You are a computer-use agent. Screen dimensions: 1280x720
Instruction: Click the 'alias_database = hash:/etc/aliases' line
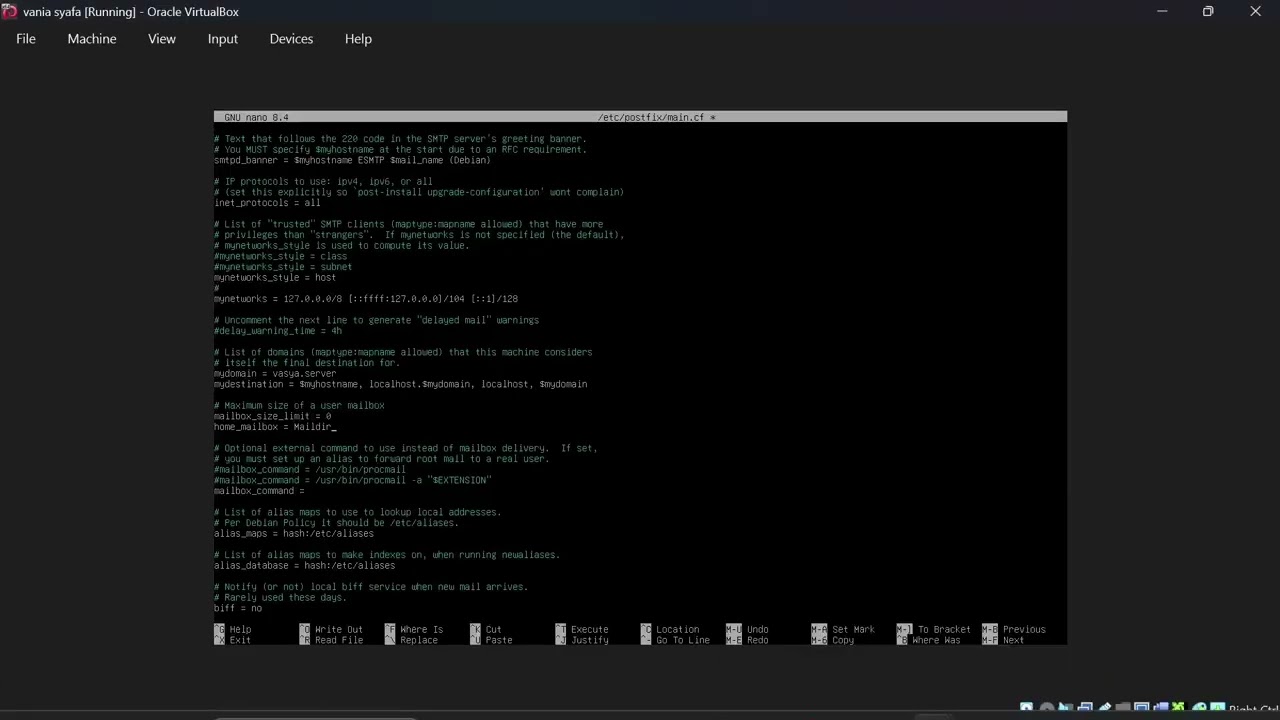pos(304,566)
